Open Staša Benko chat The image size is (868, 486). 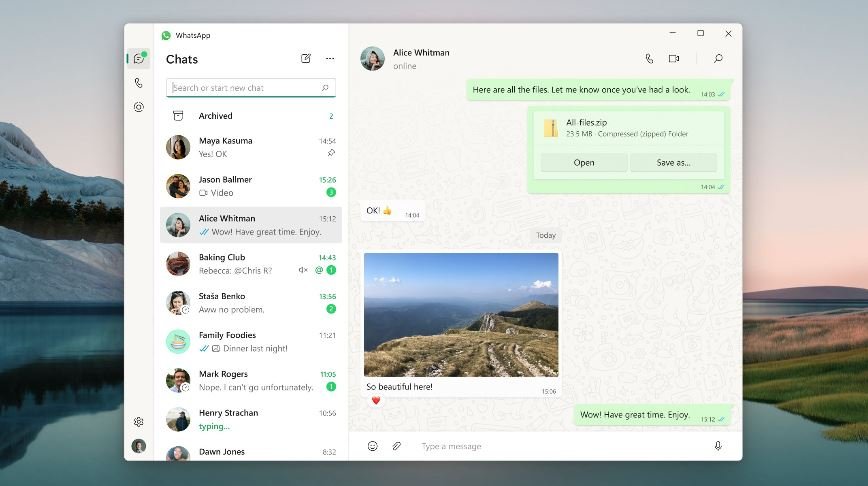point(251,303)
